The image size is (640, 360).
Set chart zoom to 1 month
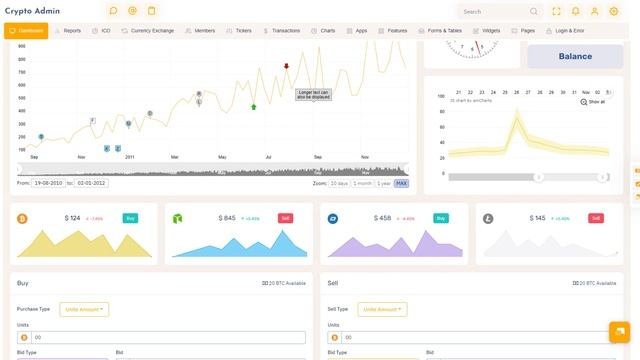pyautogui.click(x=362, y=184)
